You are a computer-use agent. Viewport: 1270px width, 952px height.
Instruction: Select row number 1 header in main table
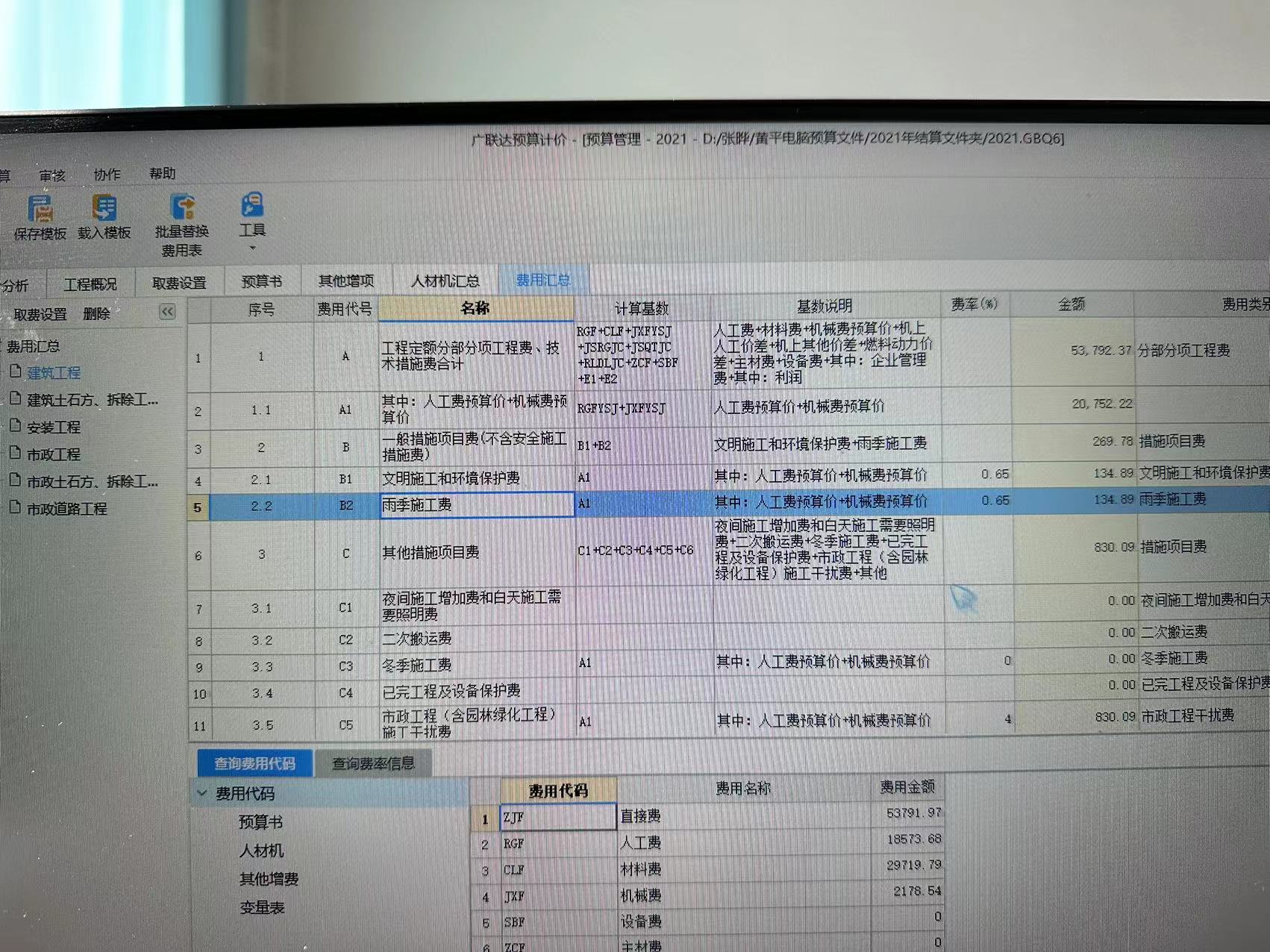click(198, 358)
